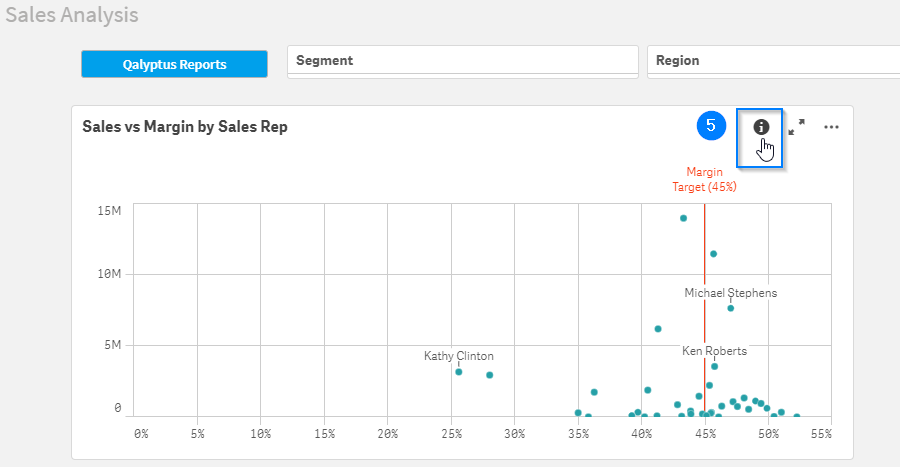Click the Sales vs Margin by Sales Rep title
900x467 pixels.
tap(185, 127)
